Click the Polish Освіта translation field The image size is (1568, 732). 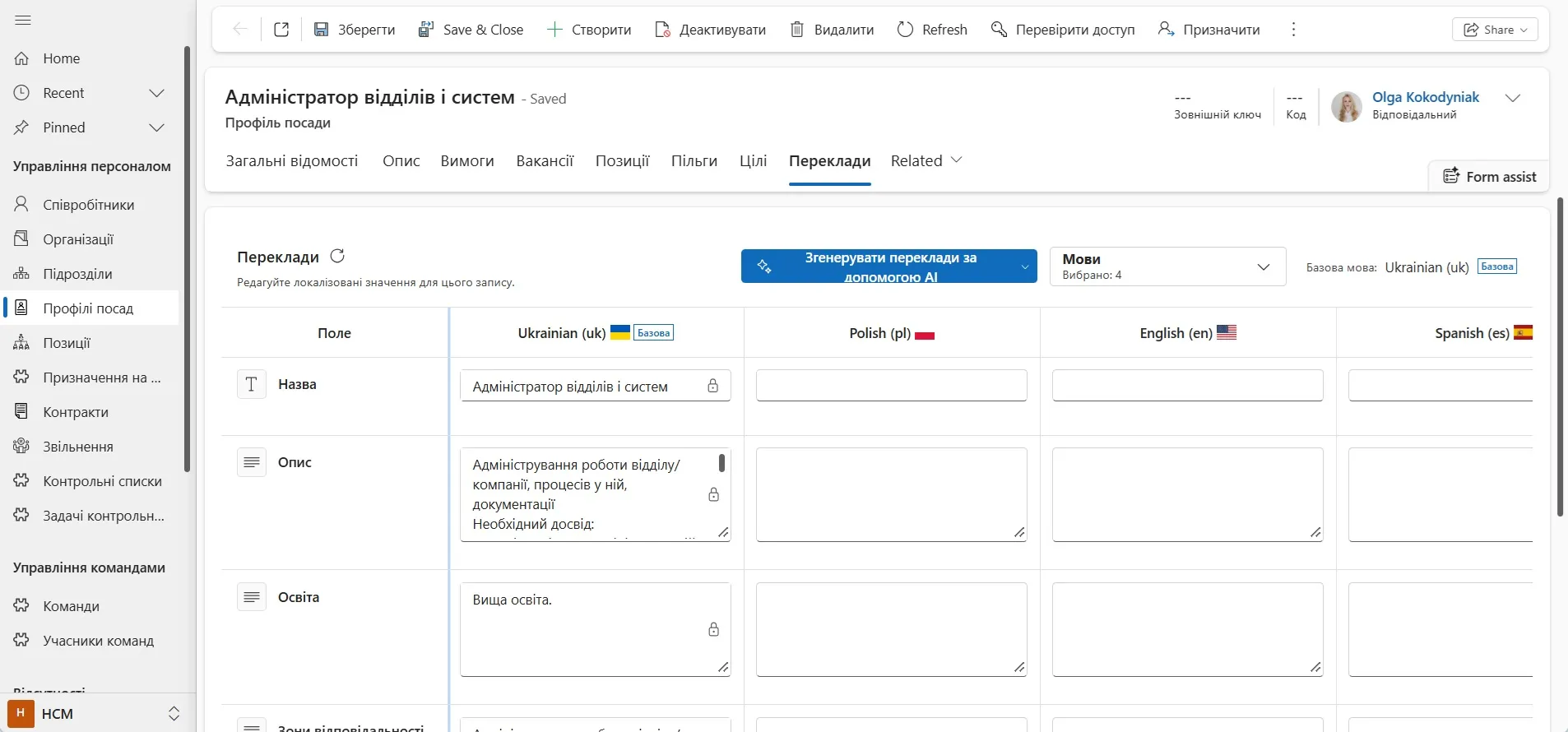892,629
